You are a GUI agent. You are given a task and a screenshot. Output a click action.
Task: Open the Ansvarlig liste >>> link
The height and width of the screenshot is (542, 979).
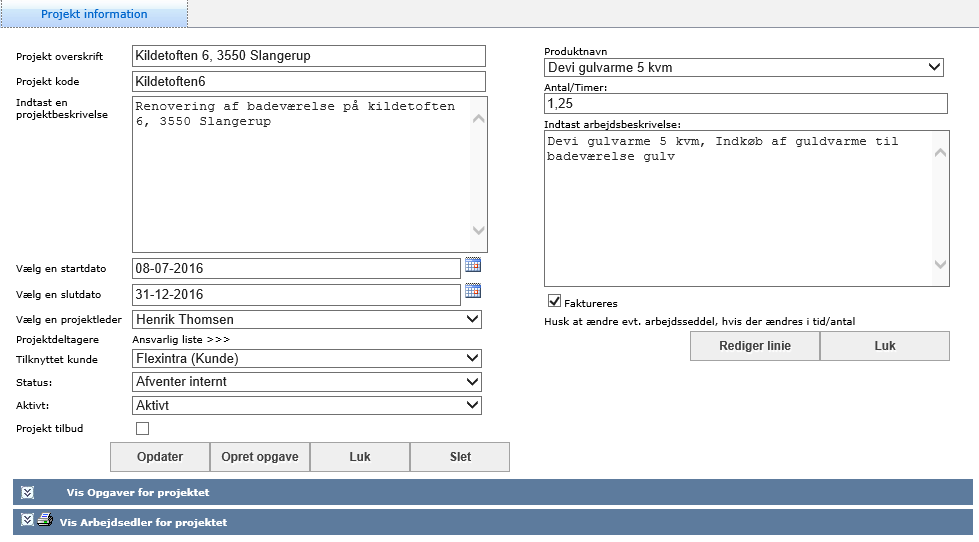(181, 340)
